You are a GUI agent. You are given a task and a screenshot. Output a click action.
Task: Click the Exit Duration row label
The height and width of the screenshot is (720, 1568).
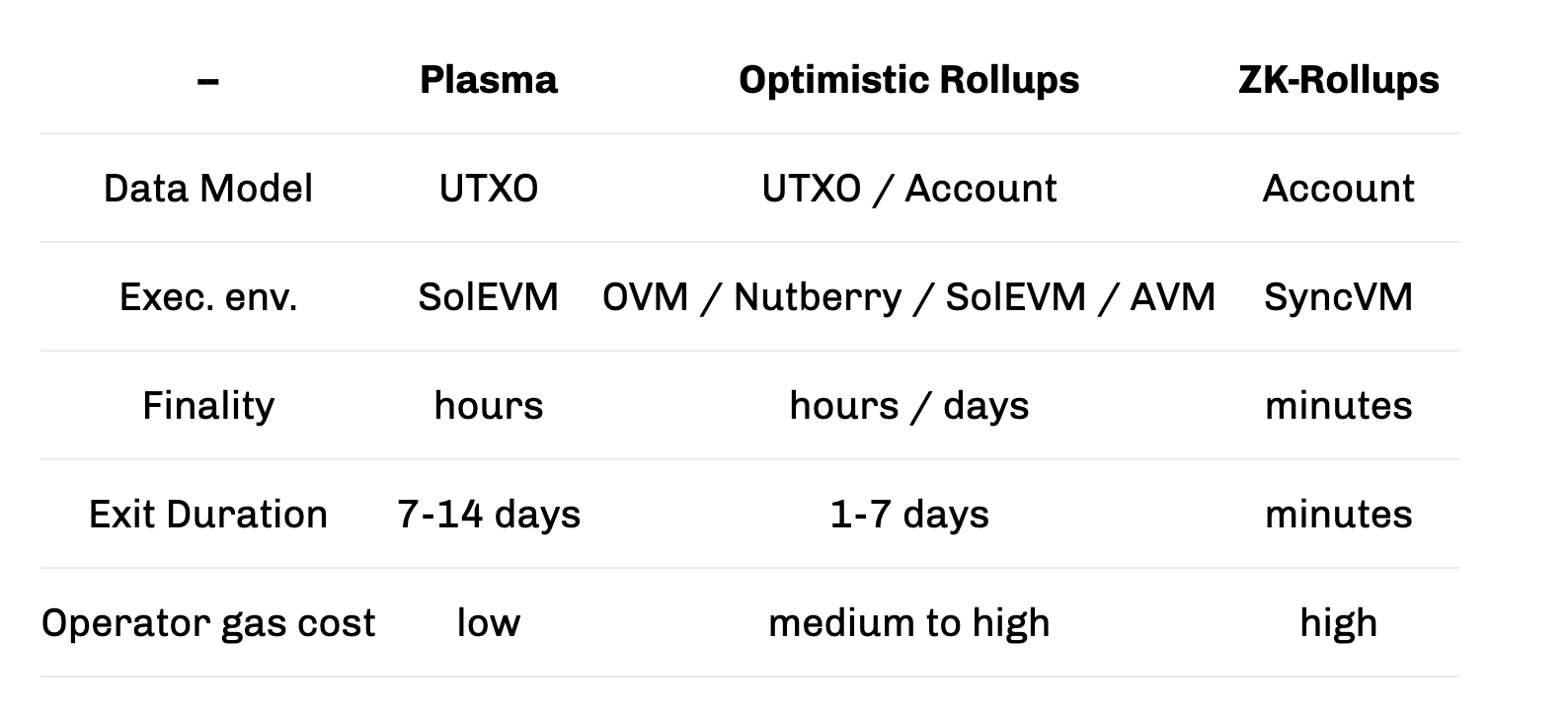(208, 515)
